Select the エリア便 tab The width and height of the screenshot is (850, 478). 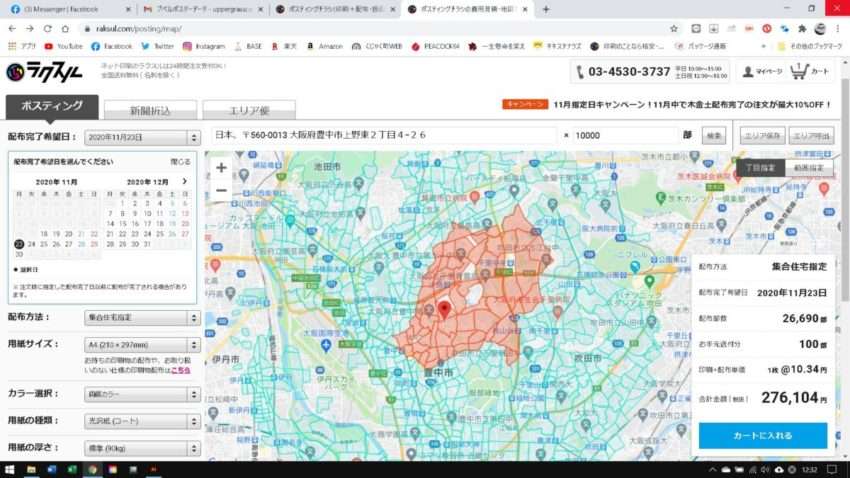(x=249, y=110)
